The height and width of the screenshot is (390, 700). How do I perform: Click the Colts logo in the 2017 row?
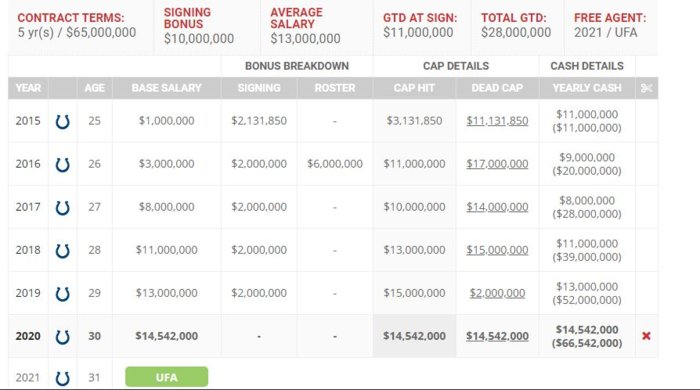pos(62,207)
